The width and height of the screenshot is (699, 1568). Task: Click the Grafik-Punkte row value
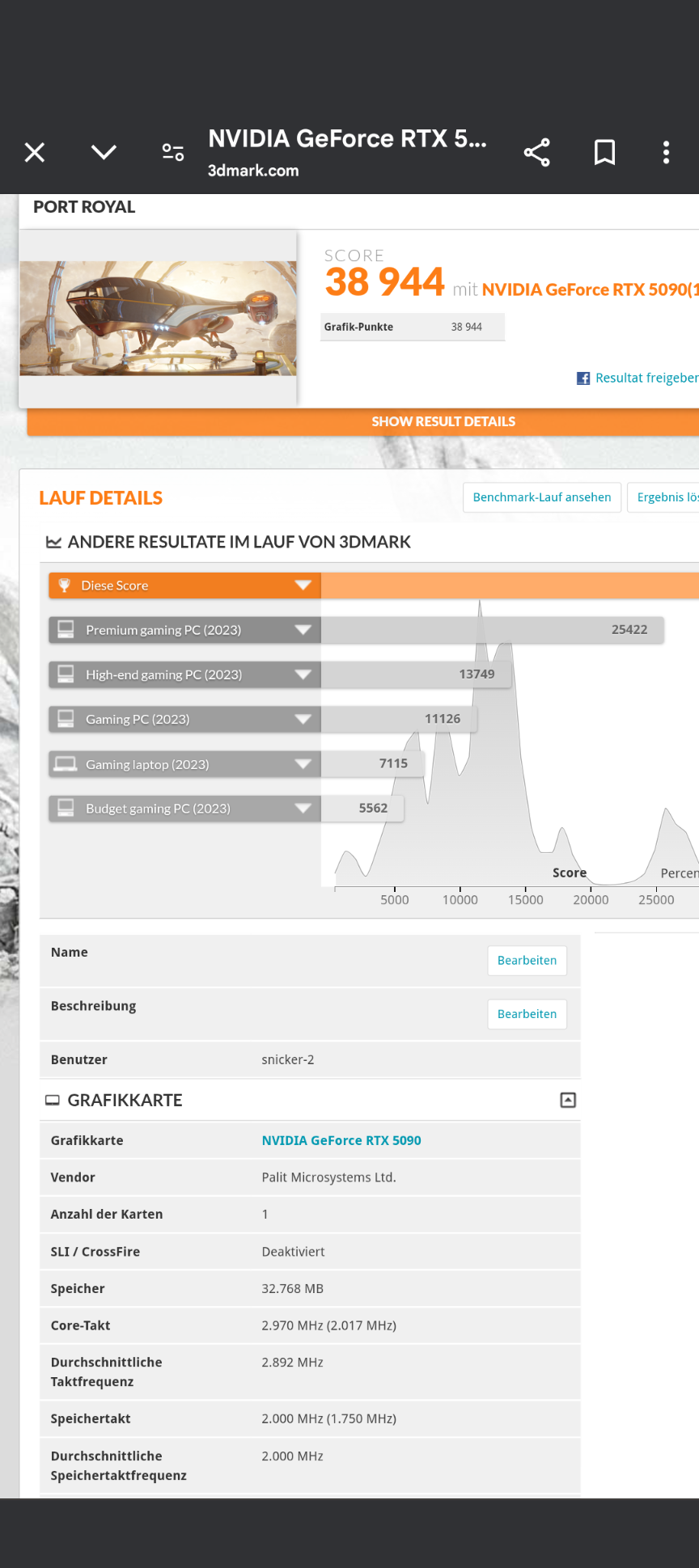[466, 327]
